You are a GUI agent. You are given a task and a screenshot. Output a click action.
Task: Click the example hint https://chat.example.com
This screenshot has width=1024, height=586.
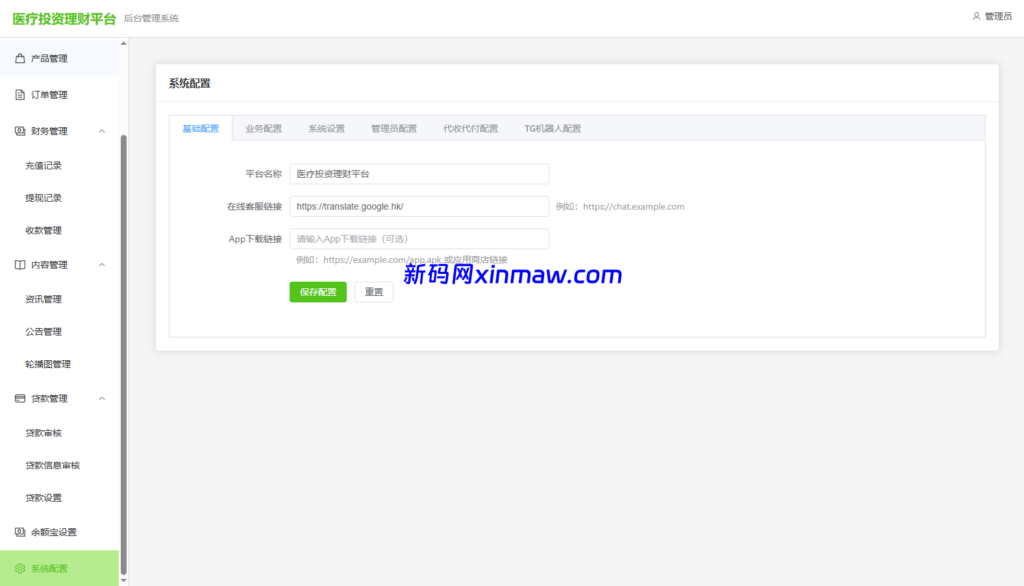pyautogui.click(x=633, y=206)
